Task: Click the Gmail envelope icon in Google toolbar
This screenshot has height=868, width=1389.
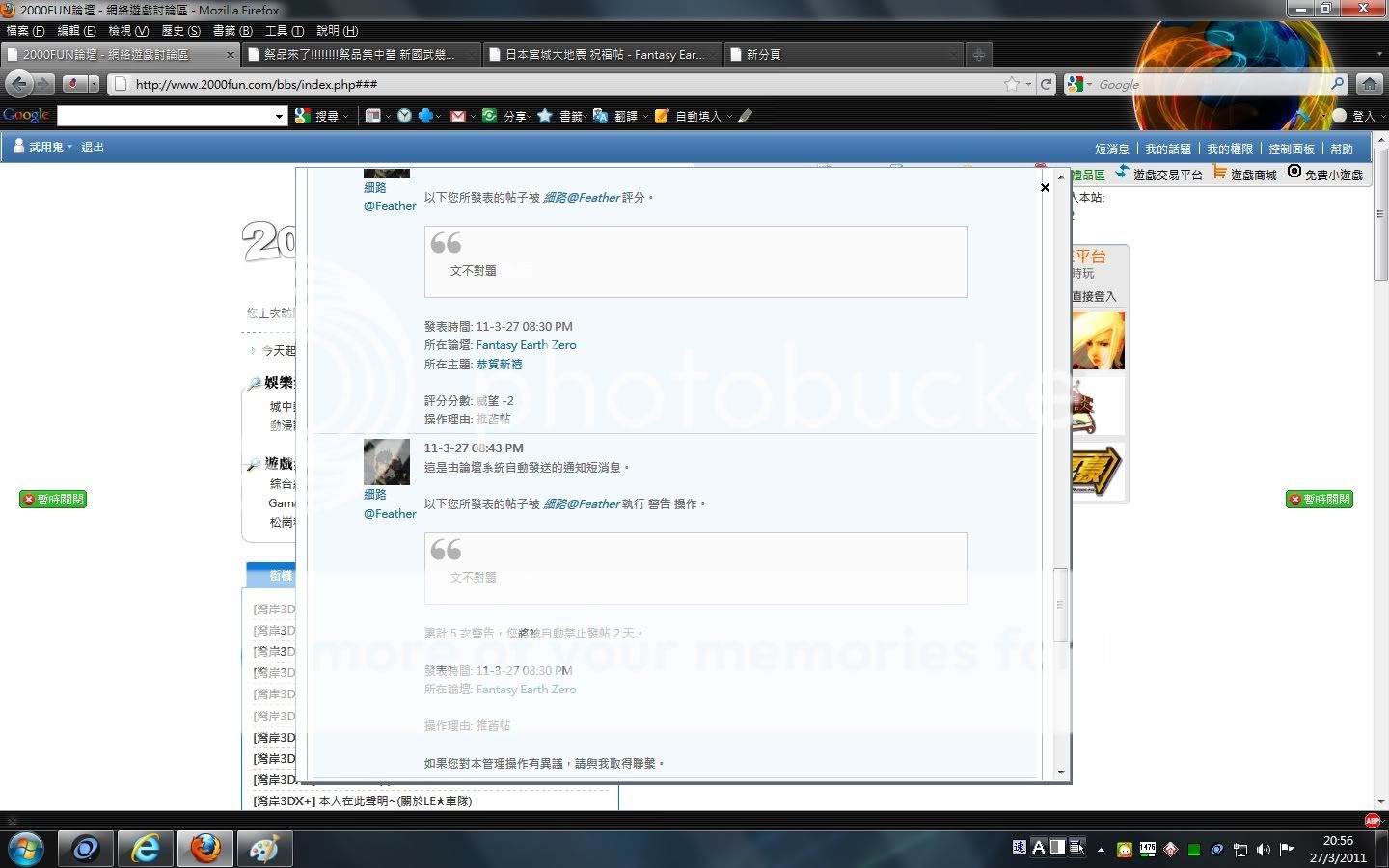Action: click(458, 116)
